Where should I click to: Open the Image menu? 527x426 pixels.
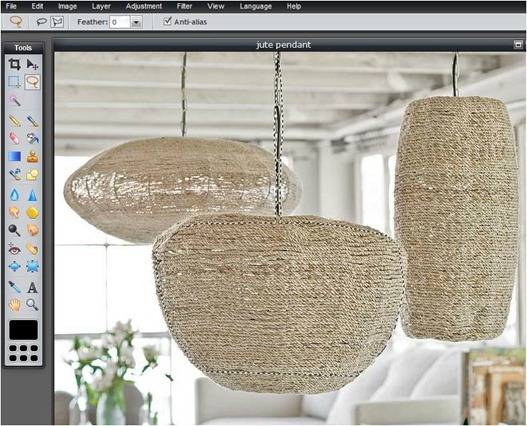[x=67, y=6]
